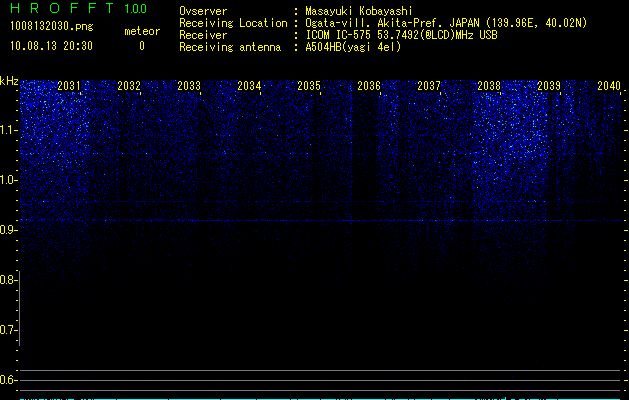629x400 pixels.
Task: Click the 1.1 kHz frequency label
Action: pos(9,130)
